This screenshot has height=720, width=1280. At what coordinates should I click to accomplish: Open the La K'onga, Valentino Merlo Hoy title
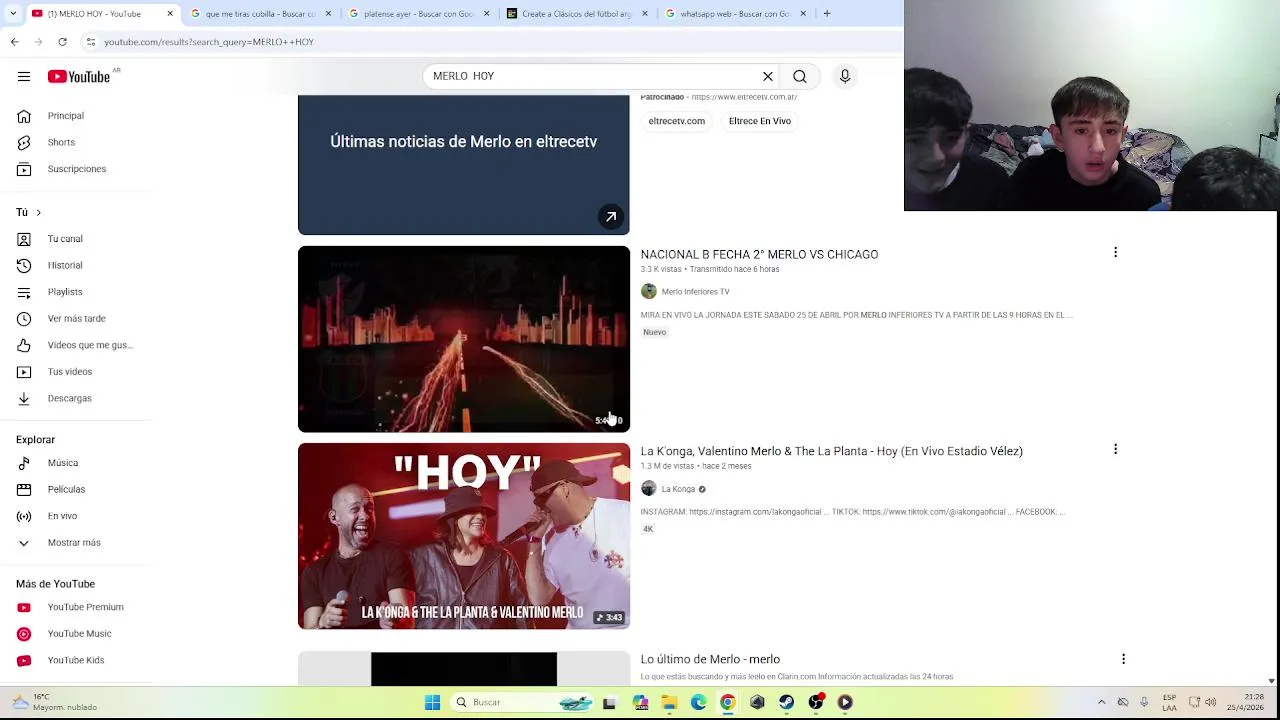click(831, 451)
